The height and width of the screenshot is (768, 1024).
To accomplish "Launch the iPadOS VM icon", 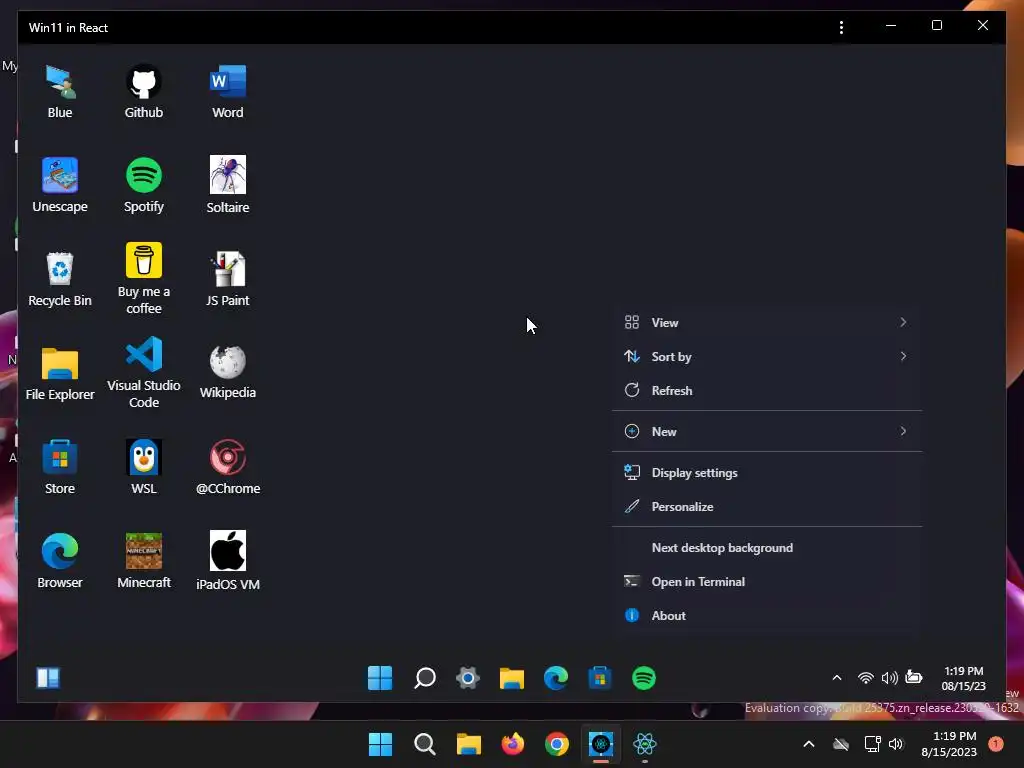I will 228,561.
